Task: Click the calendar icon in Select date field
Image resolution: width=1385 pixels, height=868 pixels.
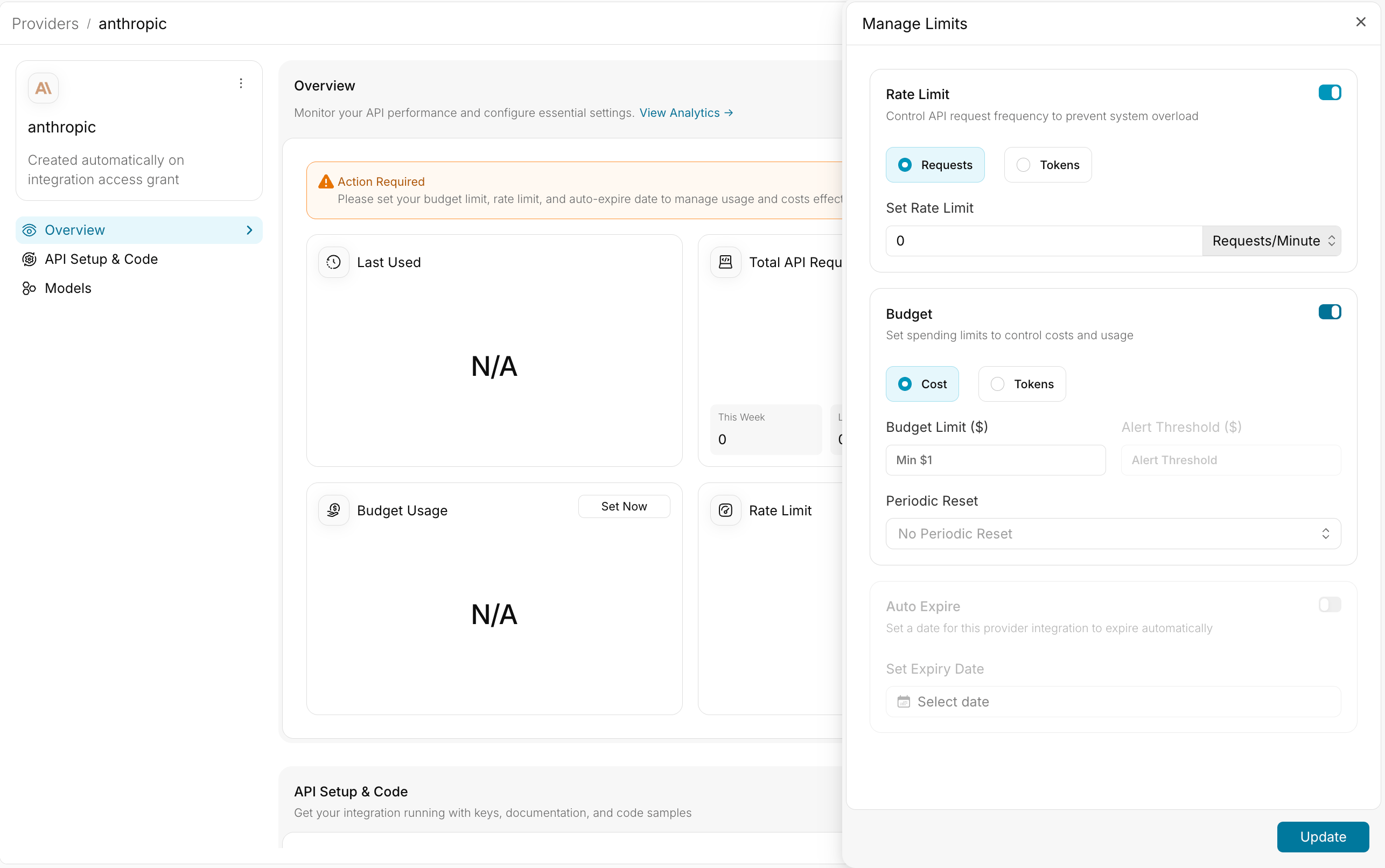Action: (904, 702)
